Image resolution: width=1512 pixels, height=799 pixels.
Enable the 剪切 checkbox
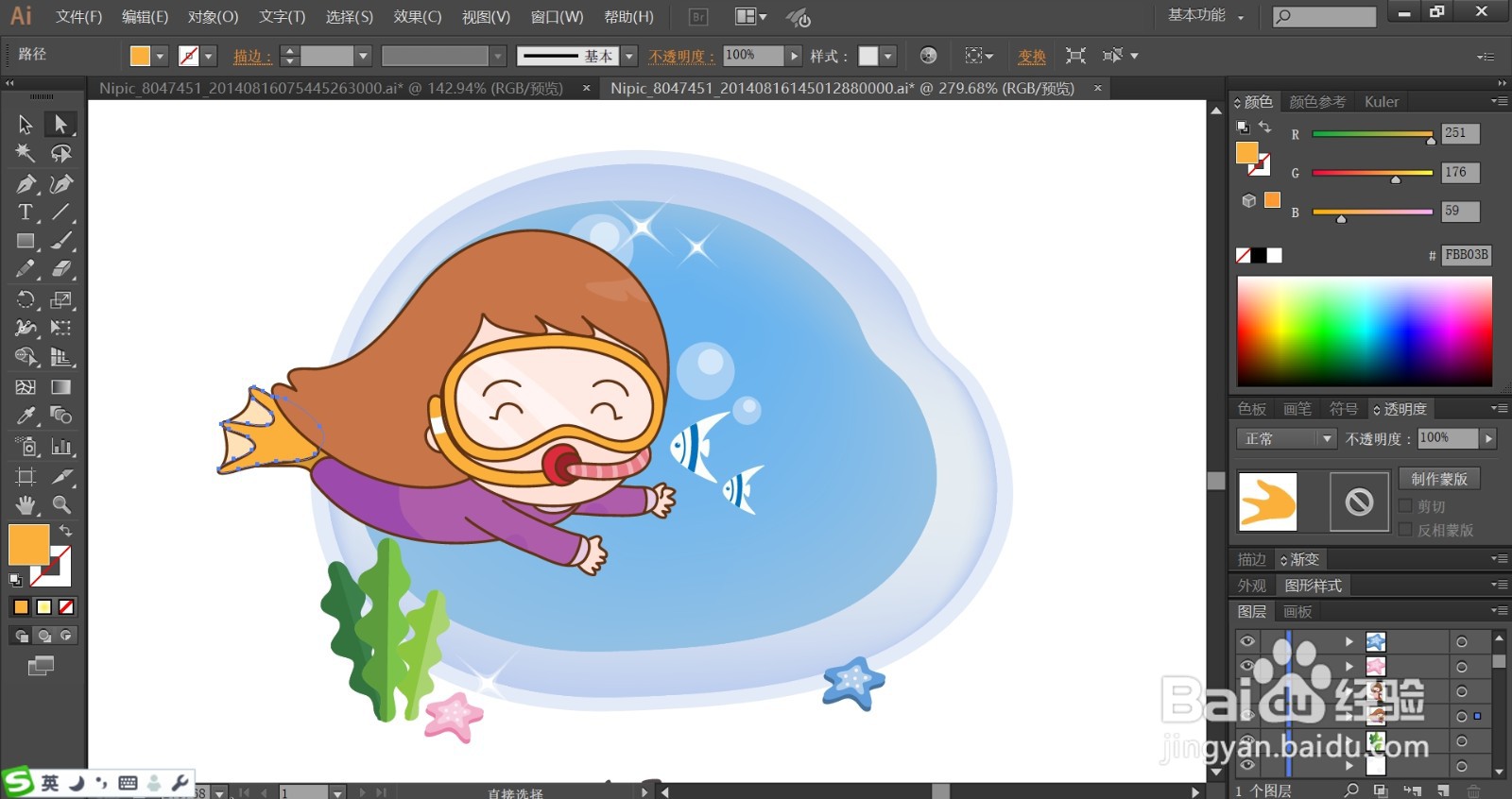1405,506
